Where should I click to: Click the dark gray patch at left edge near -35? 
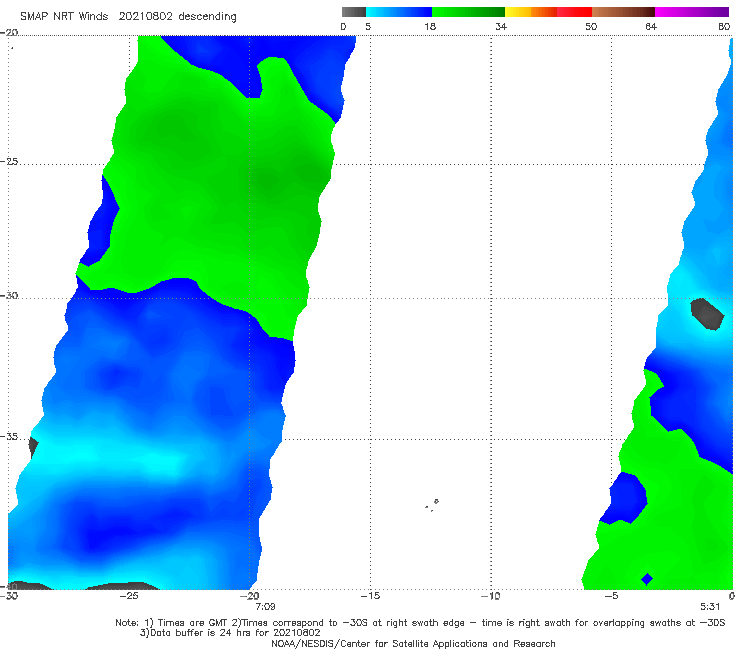(x=33, y=447)
